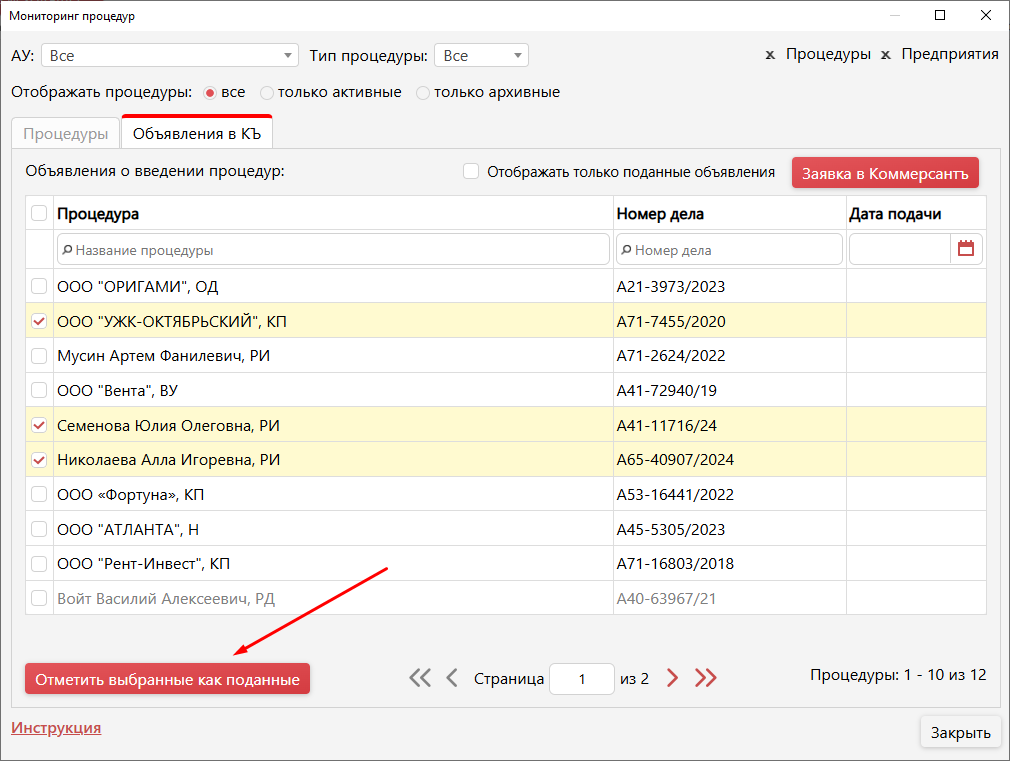Select 'только архивные' radio option

pos(423,93)
